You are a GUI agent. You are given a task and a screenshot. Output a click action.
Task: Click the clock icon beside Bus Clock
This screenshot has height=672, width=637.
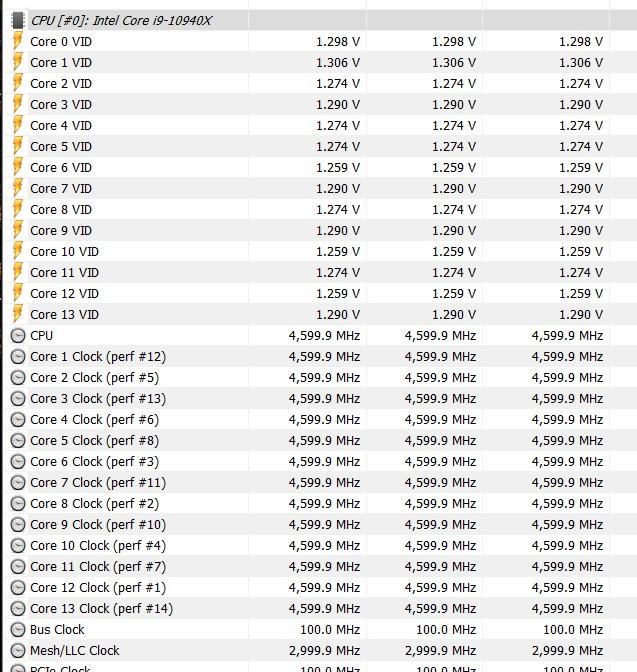(18, 630)
